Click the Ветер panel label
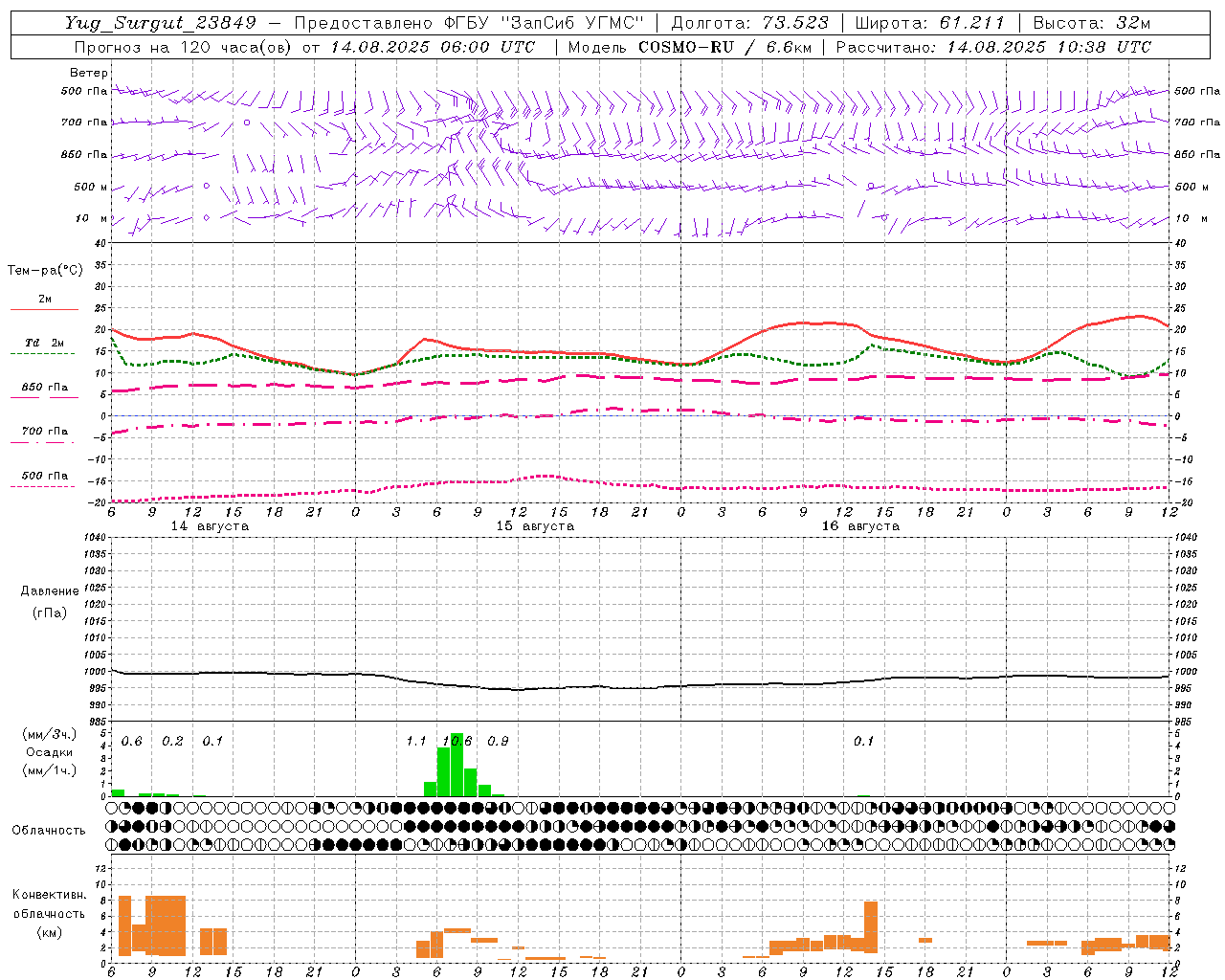This screenshot has height=980, width=1225. pyautogui.click(x=89, y=73)
